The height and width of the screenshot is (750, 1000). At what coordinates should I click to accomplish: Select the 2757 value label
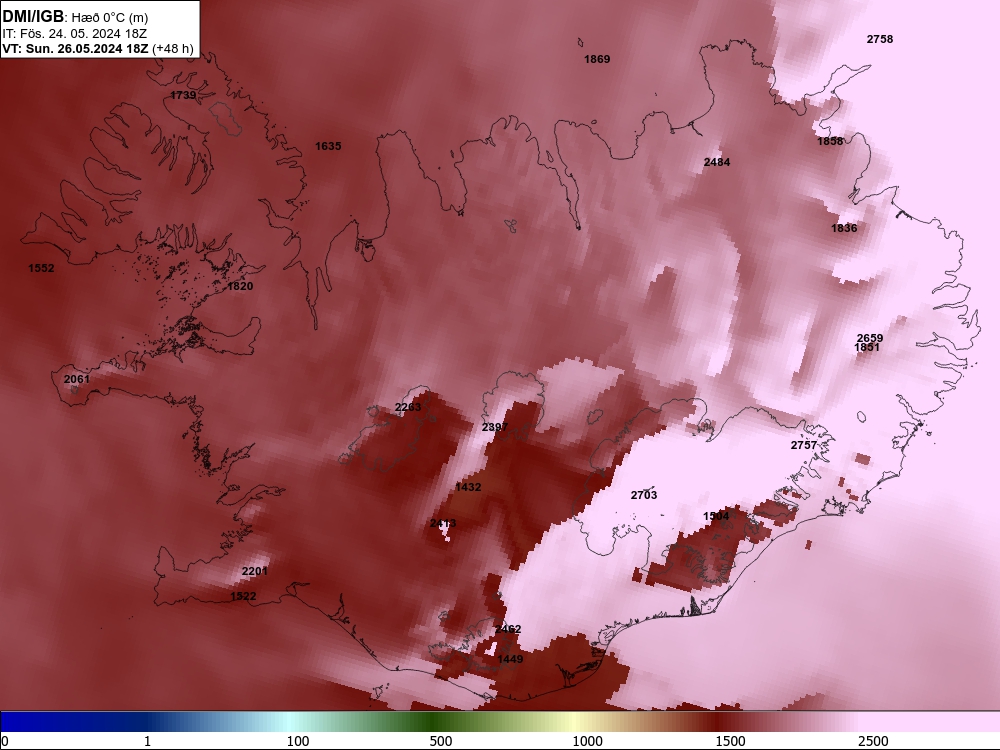[804, 445]
